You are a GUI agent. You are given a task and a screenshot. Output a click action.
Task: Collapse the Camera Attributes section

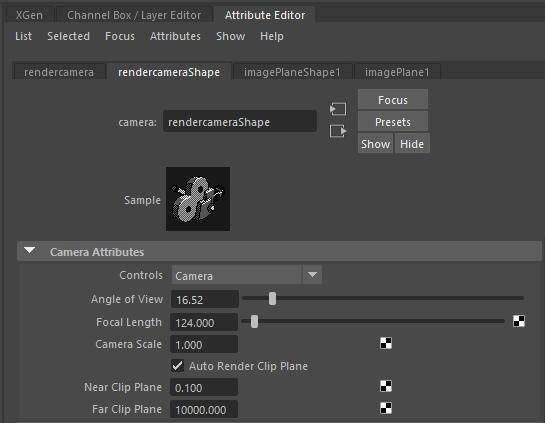30,251
